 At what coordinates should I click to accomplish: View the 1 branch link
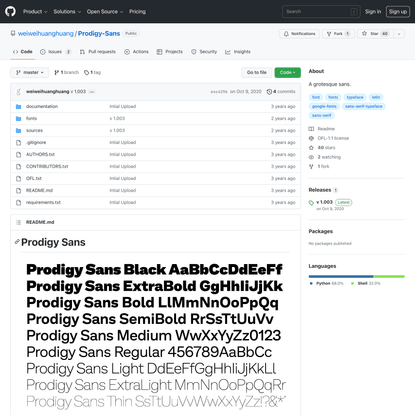[x=67, y=72]
